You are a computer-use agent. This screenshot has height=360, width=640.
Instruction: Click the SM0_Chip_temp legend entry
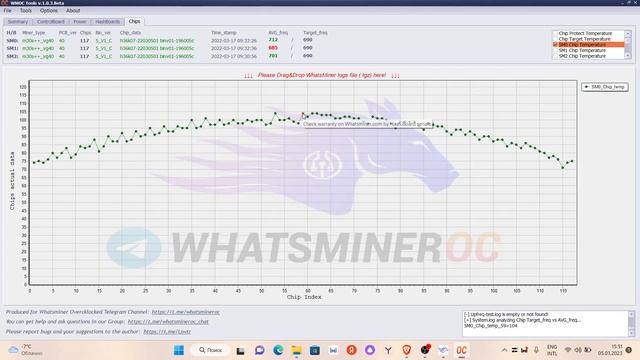tap(604, 87)
